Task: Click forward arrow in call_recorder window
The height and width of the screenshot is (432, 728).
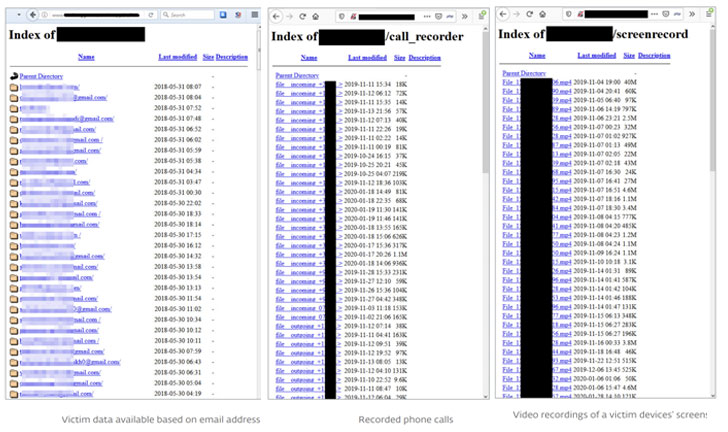Action: 289,16
